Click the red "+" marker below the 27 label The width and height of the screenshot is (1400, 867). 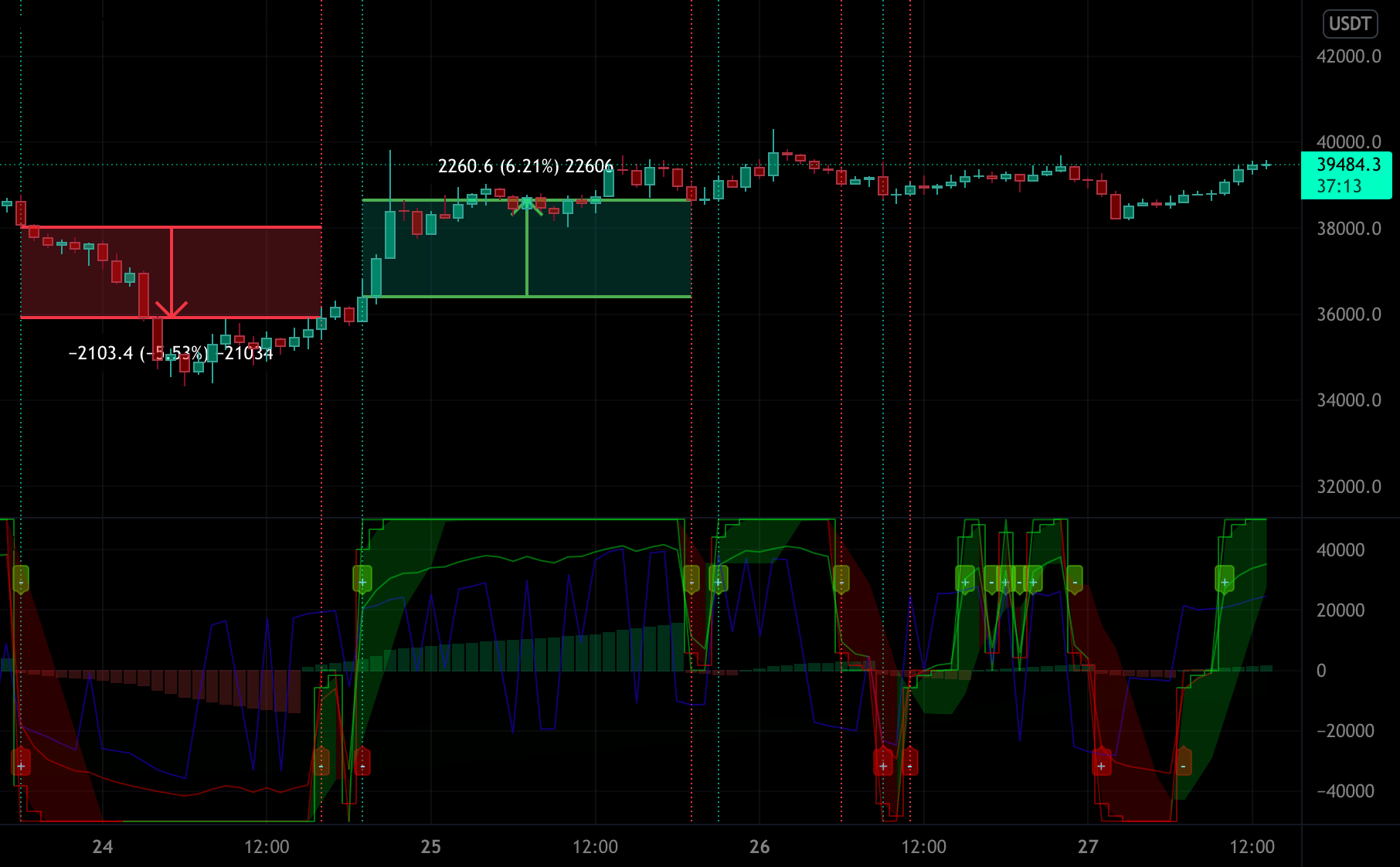1102,765
